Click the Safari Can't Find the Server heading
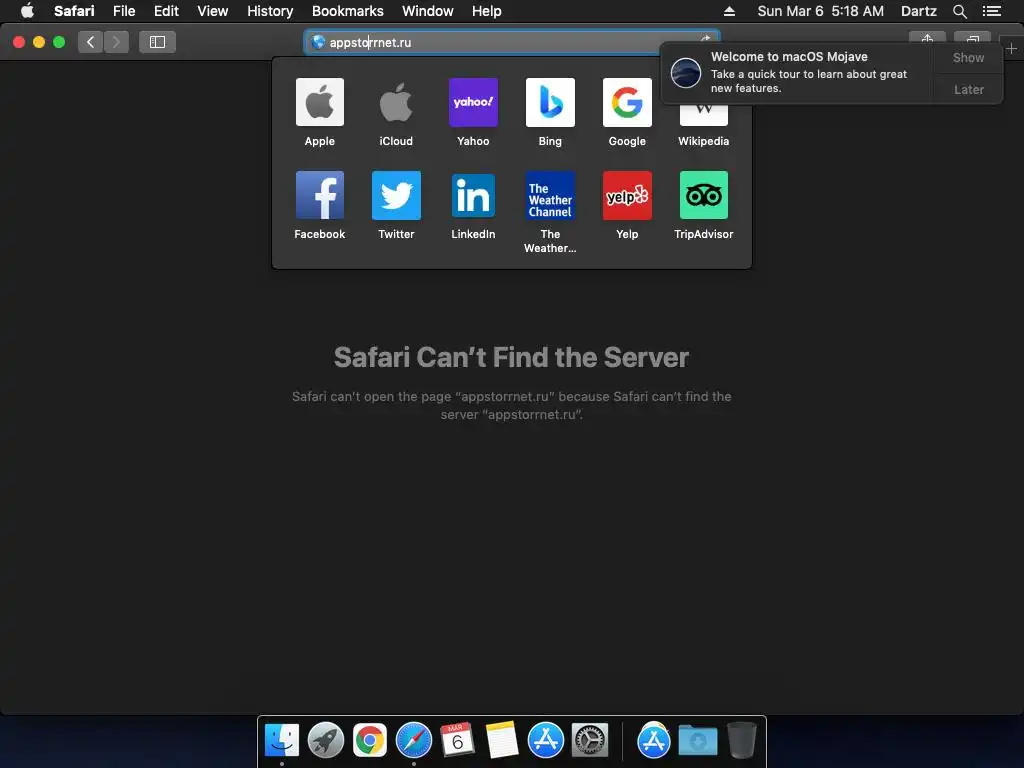Viewport: 1024px width, 768px height. 511,357
